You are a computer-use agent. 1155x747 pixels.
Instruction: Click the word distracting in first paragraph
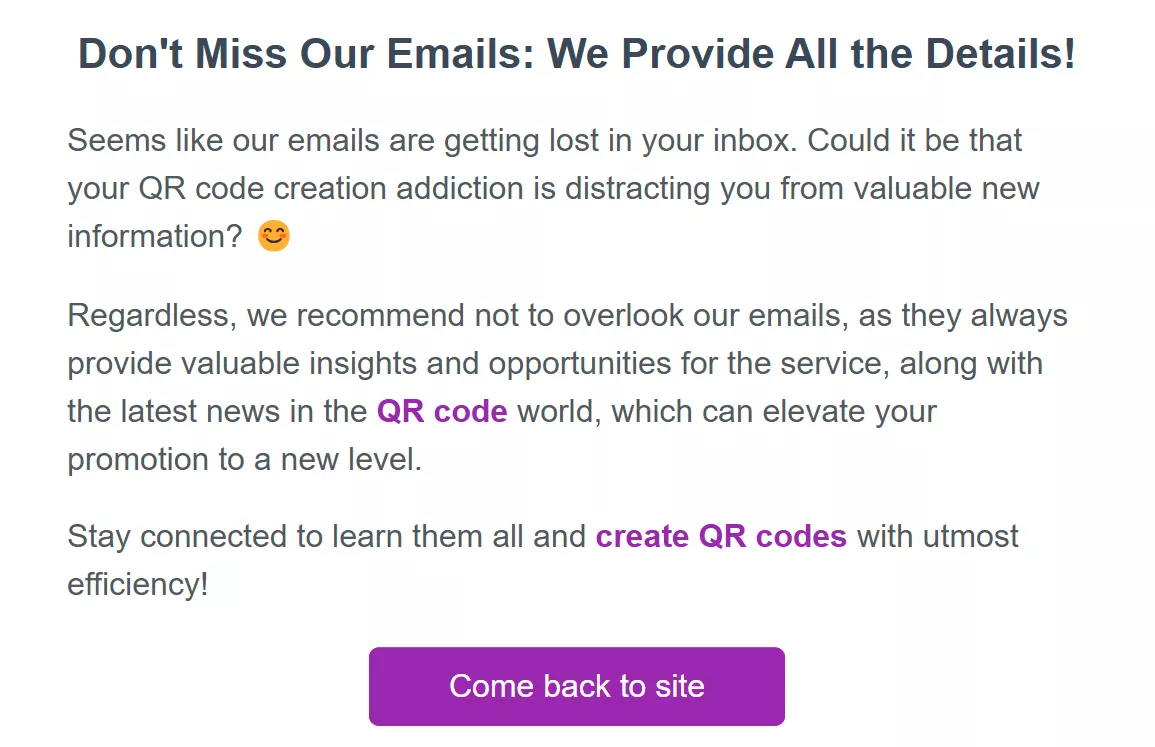(637, 189)
